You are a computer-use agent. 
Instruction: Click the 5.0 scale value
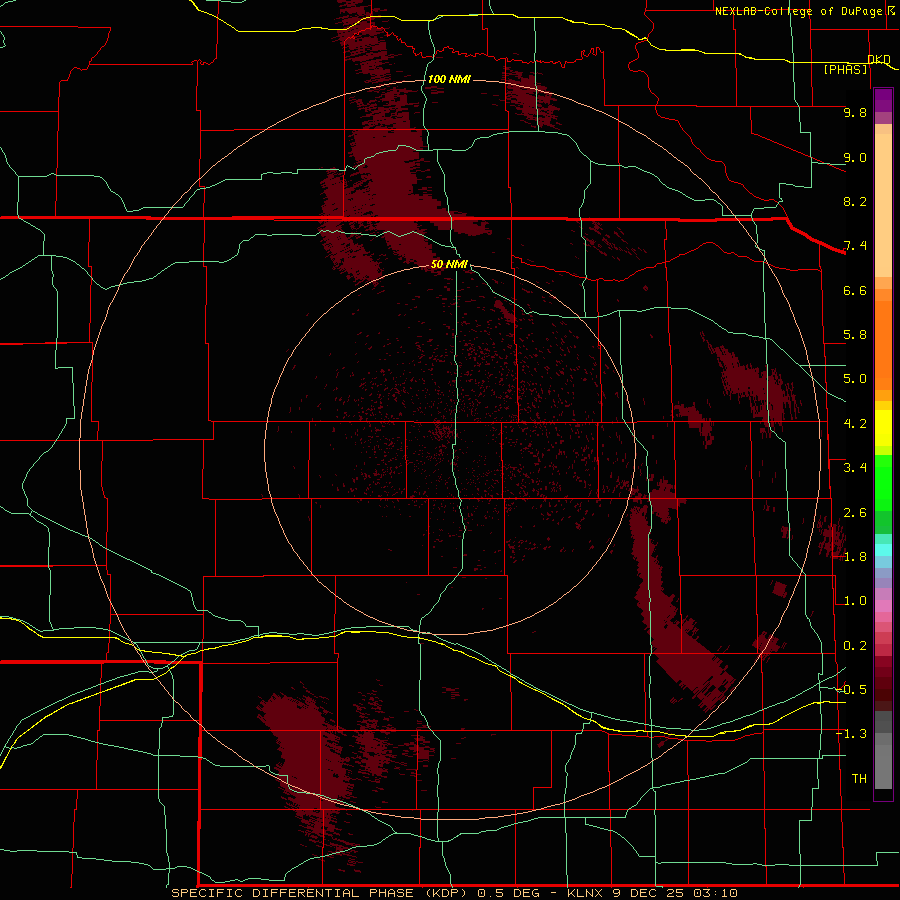855,379
